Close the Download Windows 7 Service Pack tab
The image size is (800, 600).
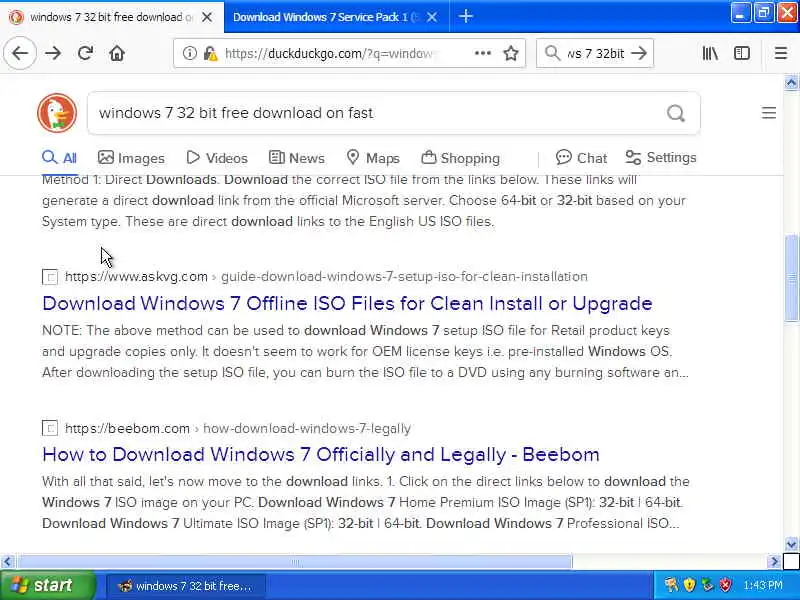point(432,17)
